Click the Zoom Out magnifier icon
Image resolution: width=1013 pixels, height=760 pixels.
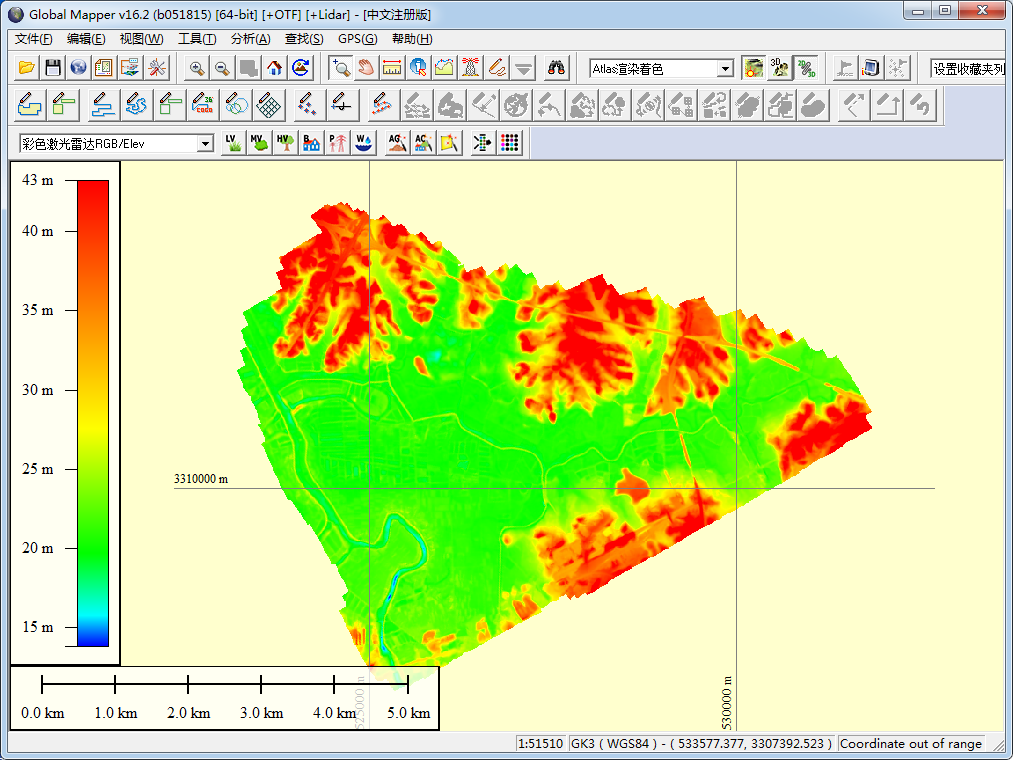223,67
